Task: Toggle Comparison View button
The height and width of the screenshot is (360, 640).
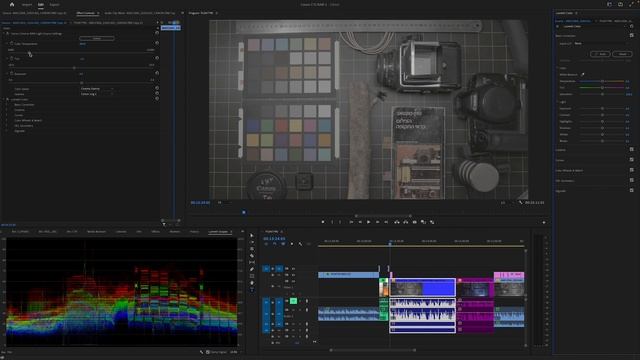Action: point(424,222)
